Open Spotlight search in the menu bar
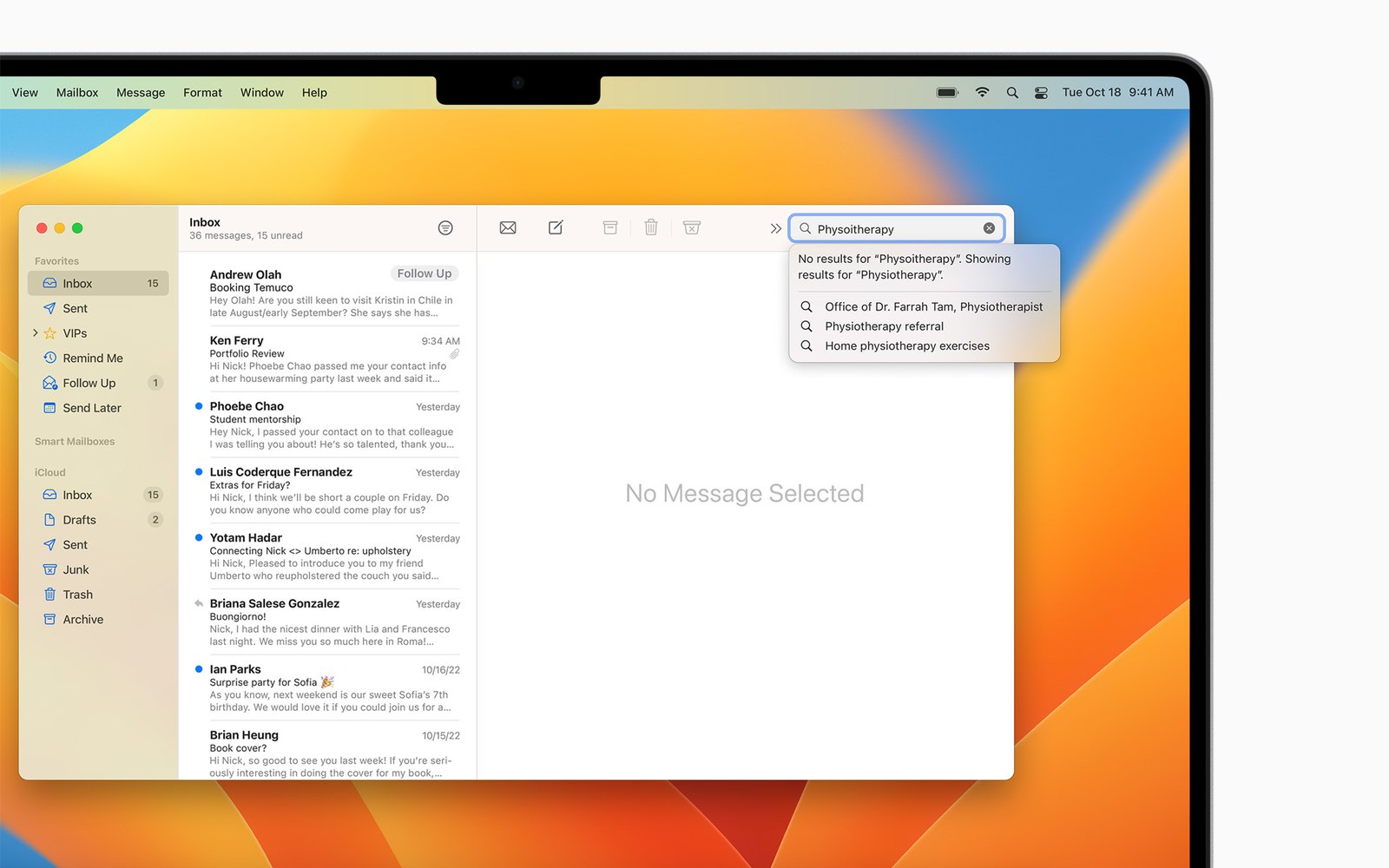The width and height of the screenshot is (1389, 868). [x=1012, y=92]
